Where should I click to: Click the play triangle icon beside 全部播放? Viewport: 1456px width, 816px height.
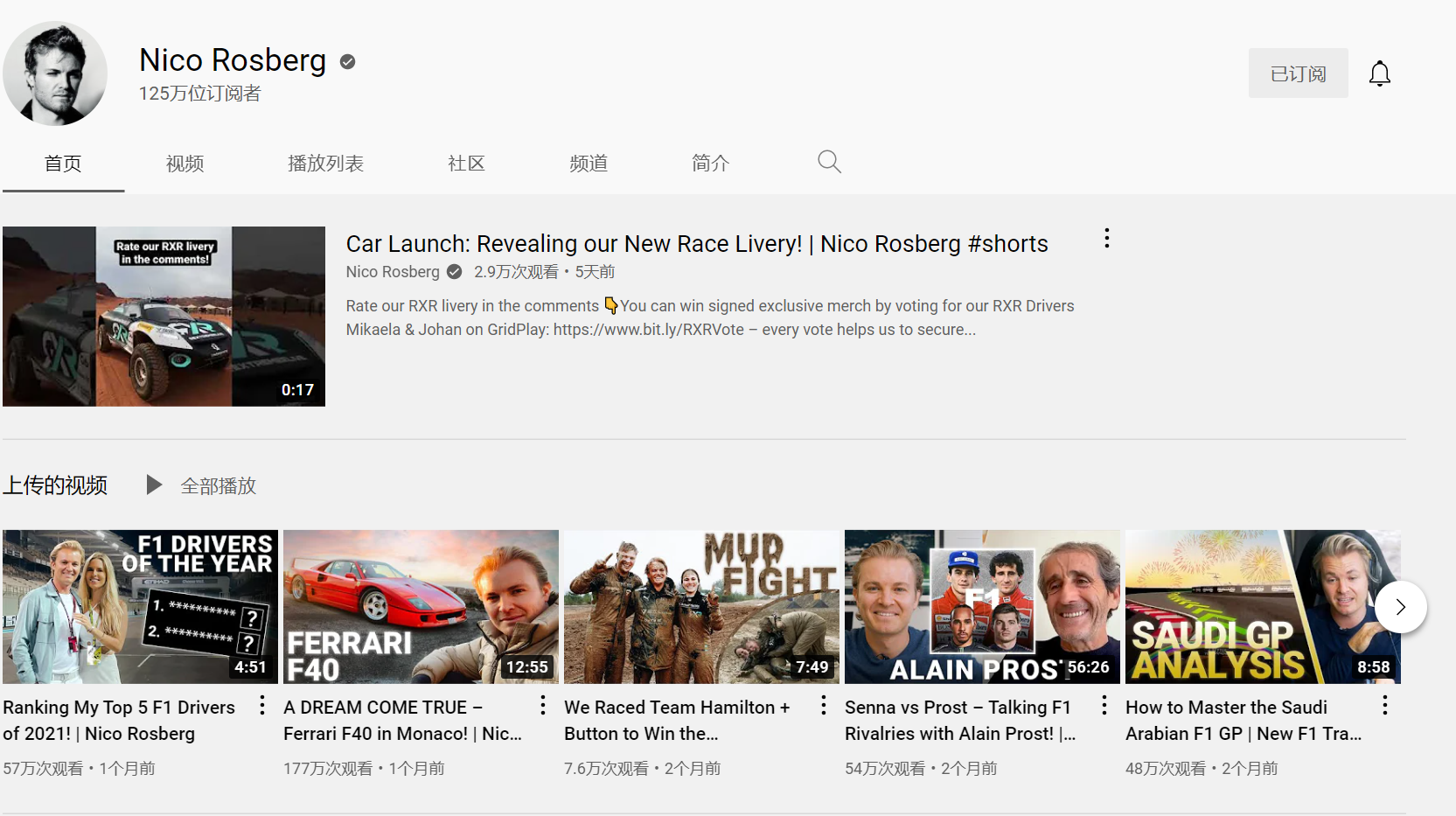click(x=154, y=485)
